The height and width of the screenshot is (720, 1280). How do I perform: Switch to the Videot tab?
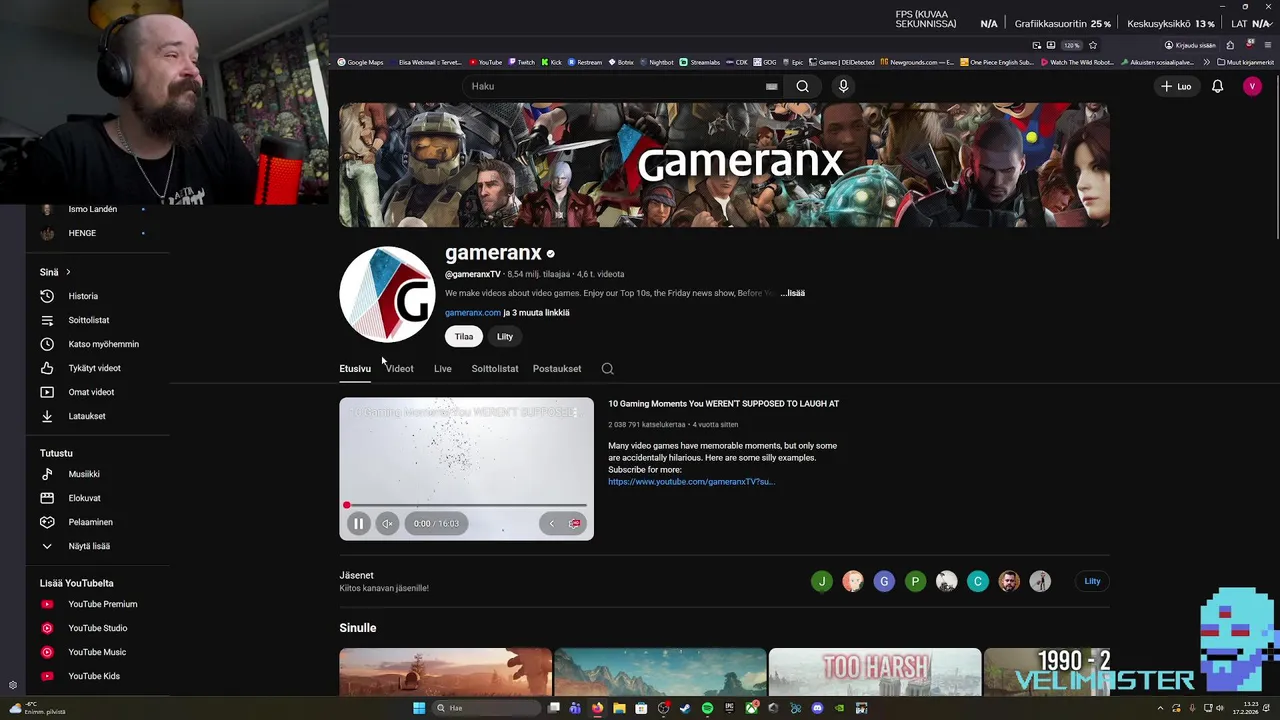tap(400, 368)
